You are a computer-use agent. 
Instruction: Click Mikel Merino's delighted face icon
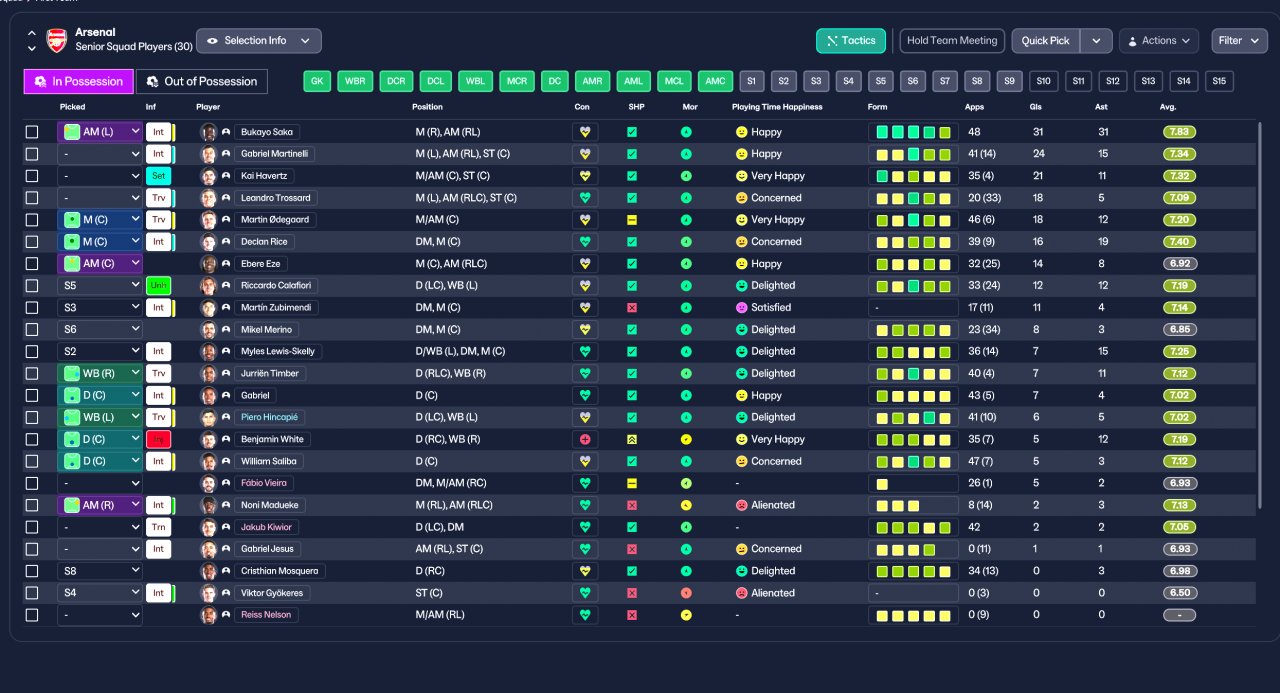(x=742, y=330)
